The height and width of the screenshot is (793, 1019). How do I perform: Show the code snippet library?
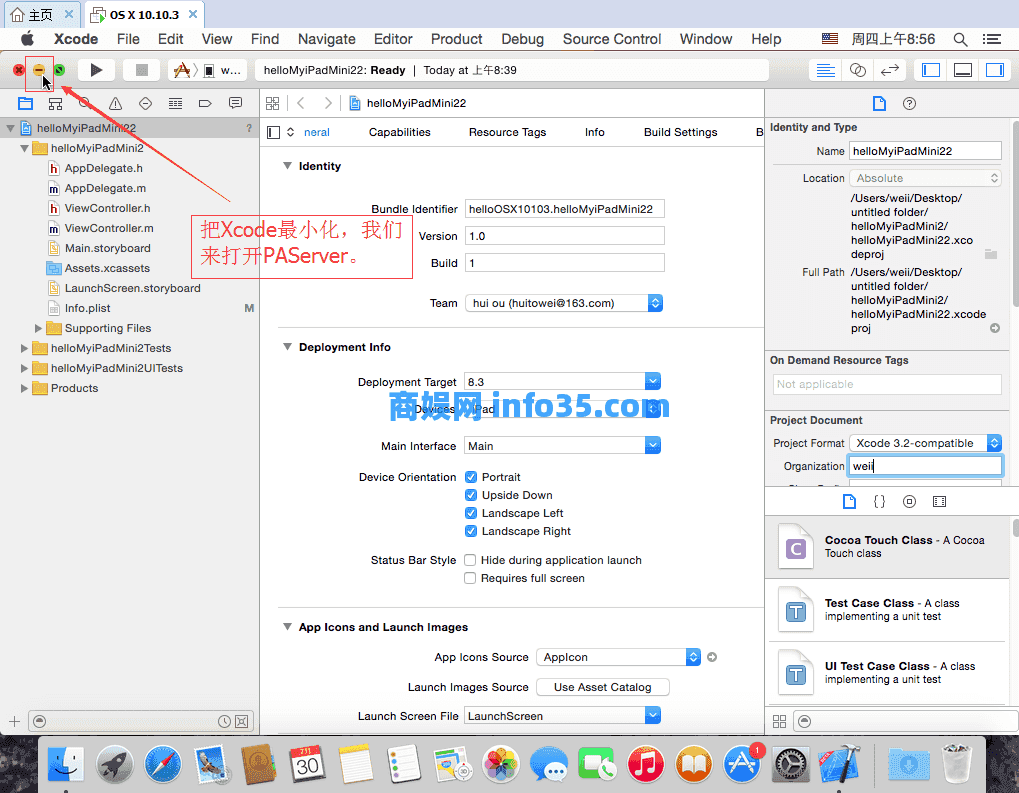[x=879, y=501]
